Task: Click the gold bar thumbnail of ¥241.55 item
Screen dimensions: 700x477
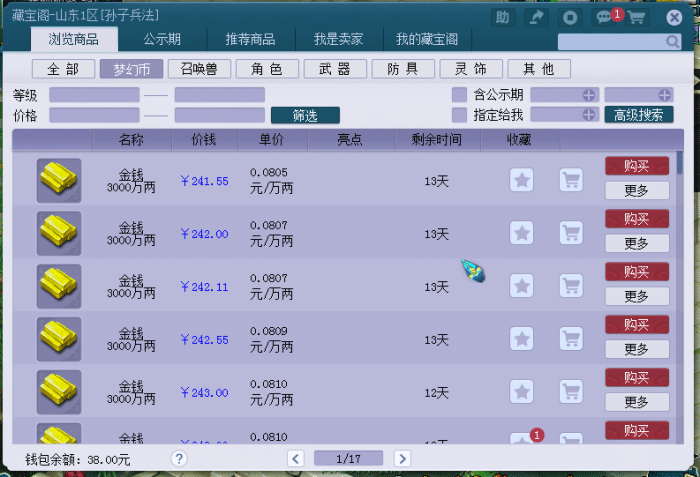Action: [59, 180]
